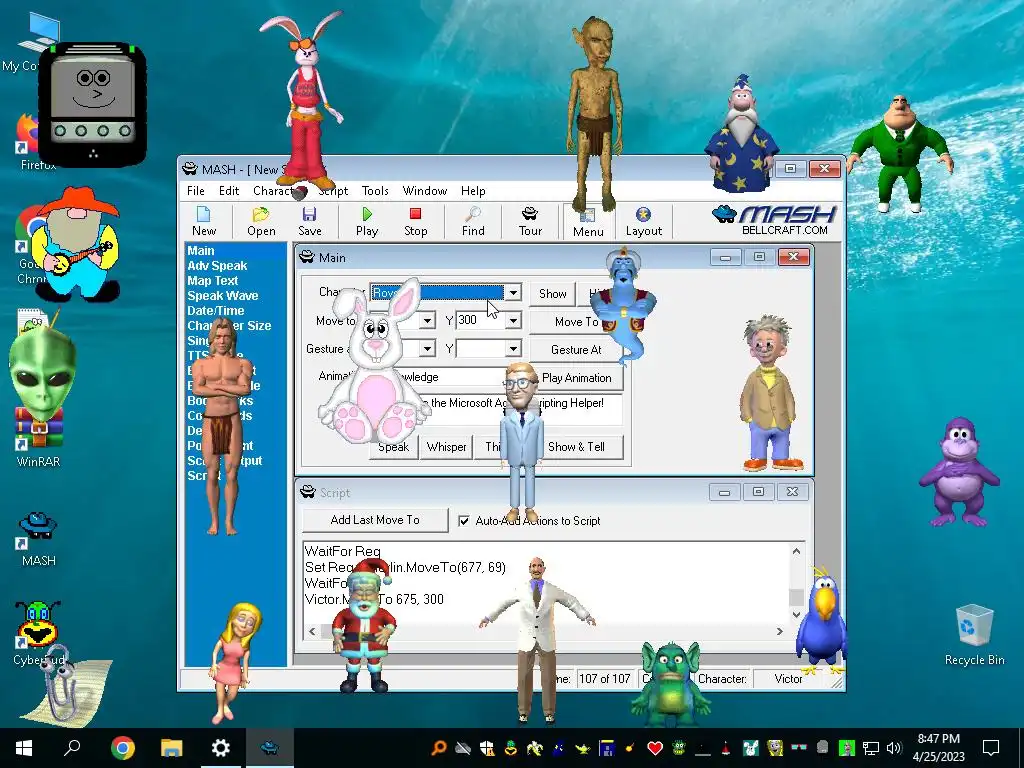The width and height of the screenshot is (1024, 768).
Task: Open File Explorer from the taskbar
Action: pyautogui.click(x=172, y=748)
